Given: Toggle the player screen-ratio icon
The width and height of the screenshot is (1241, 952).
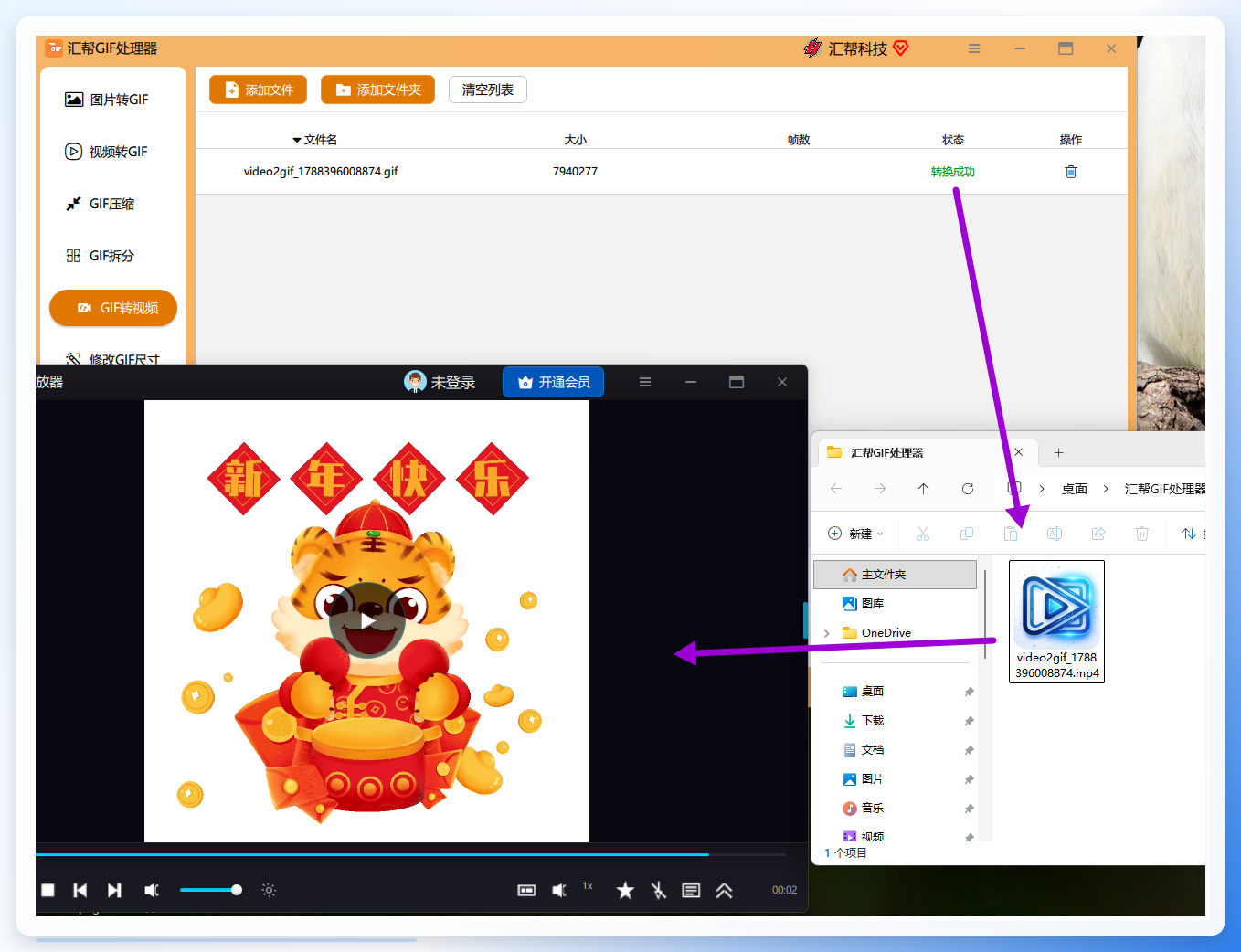Looking at the screenshot, I should click(526, 890).
